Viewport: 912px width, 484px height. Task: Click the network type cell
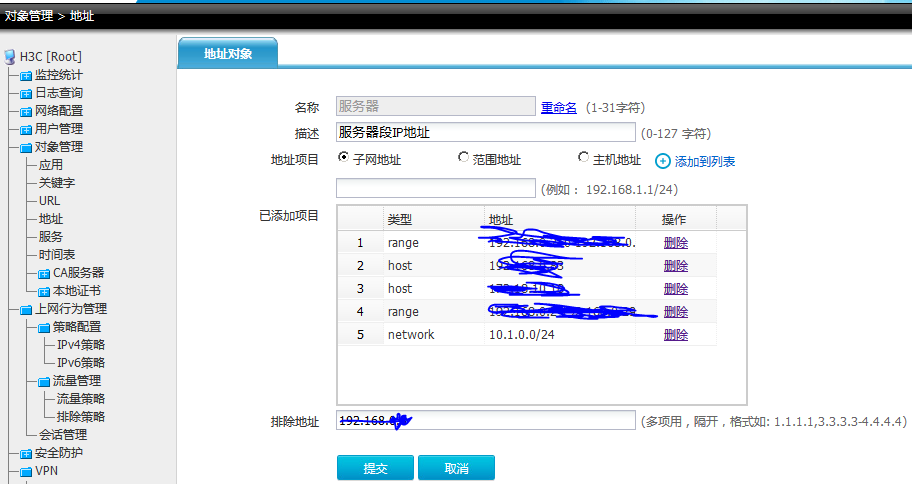433,334
